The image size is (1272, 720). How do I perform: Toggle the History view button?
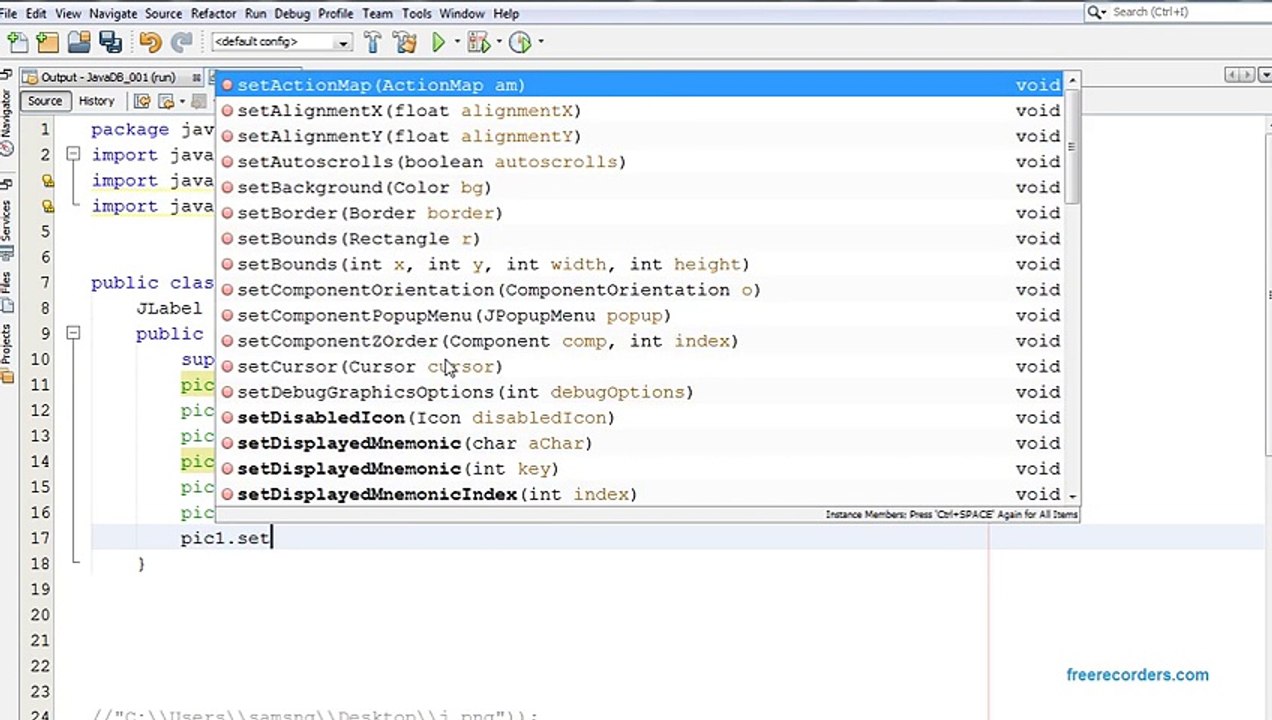pos(96,101)
